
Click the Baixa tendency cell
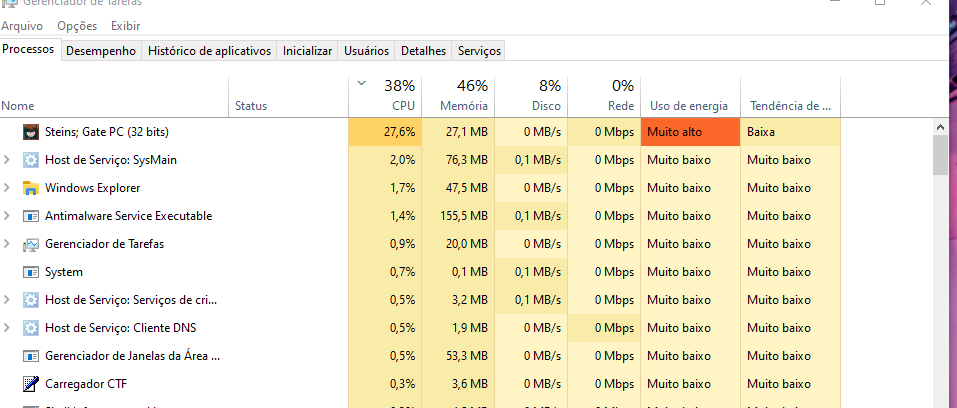tap(790, 131)
